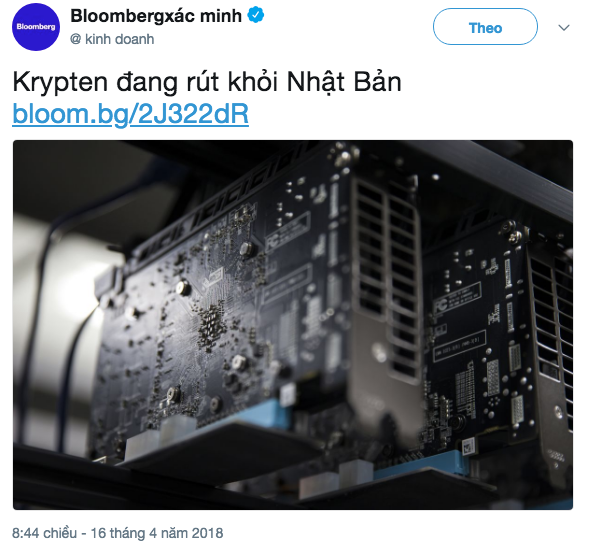
Task: Click the date 16 tháng 4 năm 2018
Action: (156, 533)
